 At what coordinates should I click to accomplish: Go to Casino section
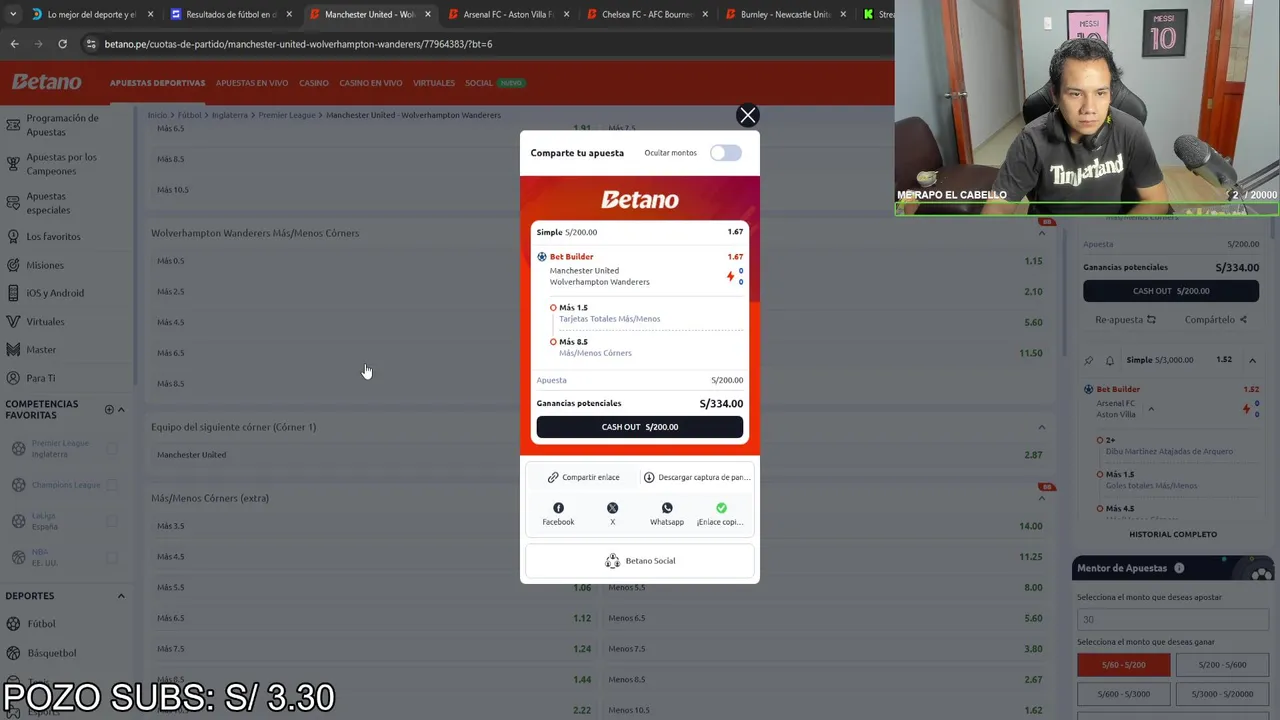pos(314,83)
